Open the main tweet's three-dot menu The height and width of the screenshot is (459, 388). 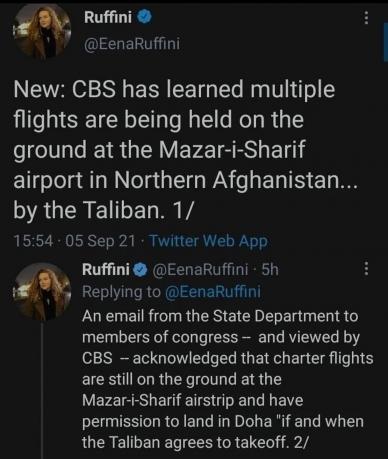click(366, 18)
